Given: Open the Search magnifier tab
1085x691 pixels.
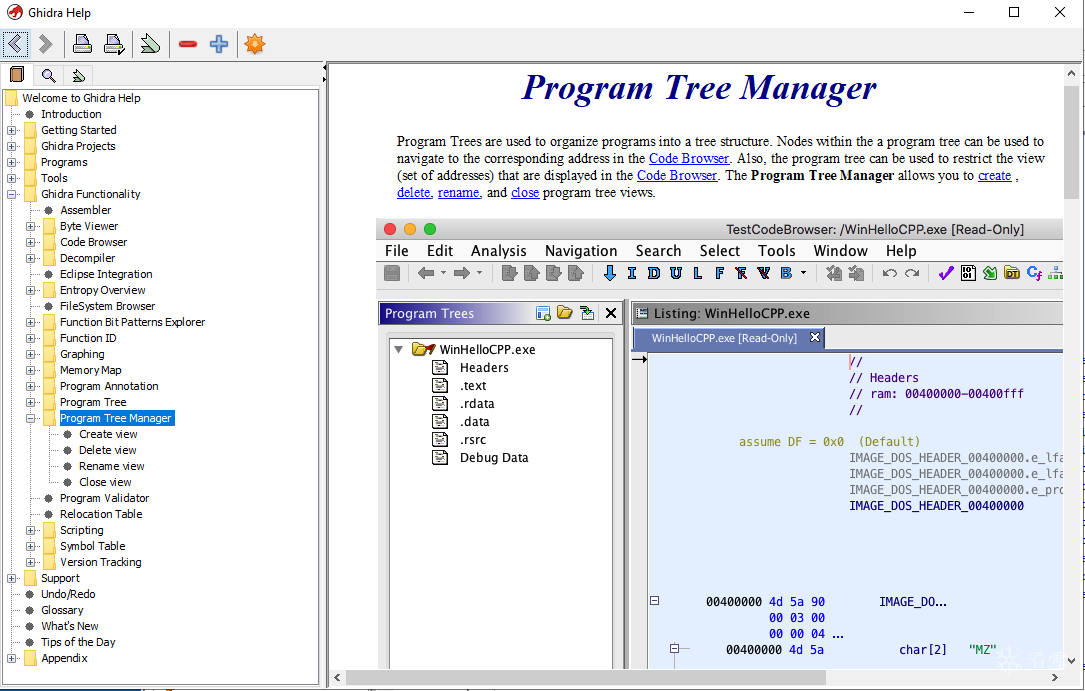Looking at the screenshot, I should point(48,75).
